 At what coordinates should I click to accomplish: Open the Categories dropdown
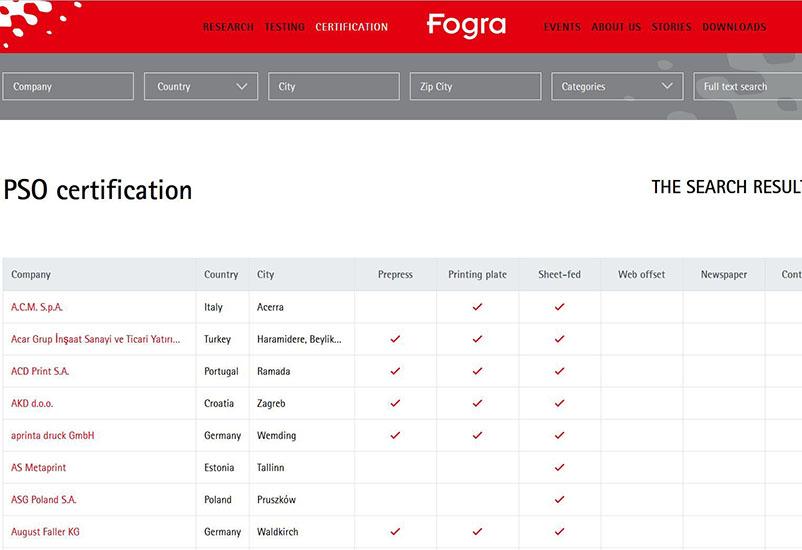click(x=616, y=87)
